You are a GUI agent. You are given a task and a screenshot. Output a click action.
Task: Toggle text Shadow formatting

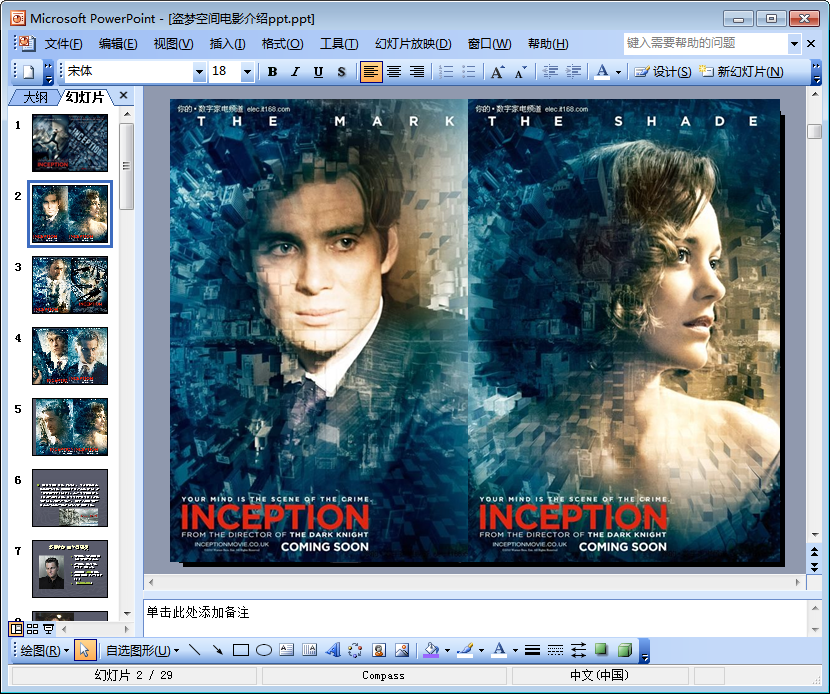[x=341, y=71]
